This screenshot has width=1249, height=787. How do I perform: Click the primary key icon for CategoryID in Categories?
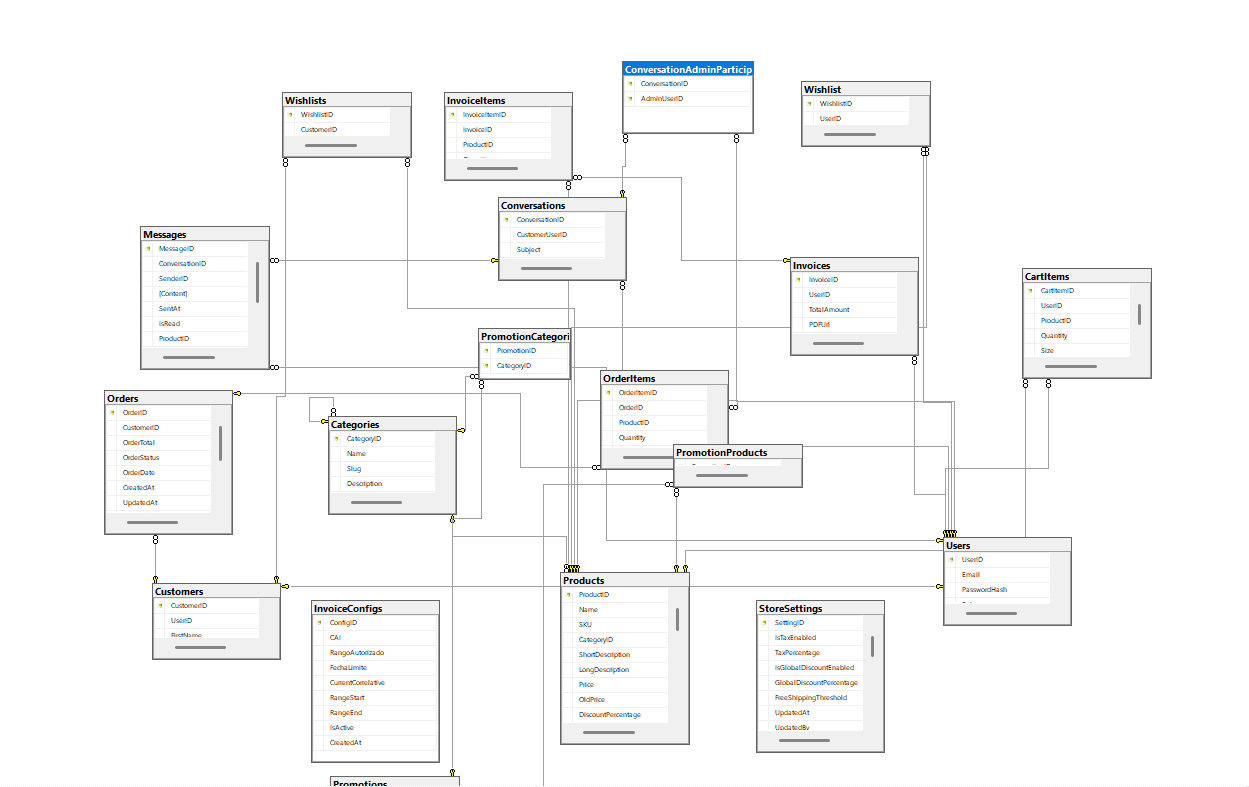tap(337, 438)
